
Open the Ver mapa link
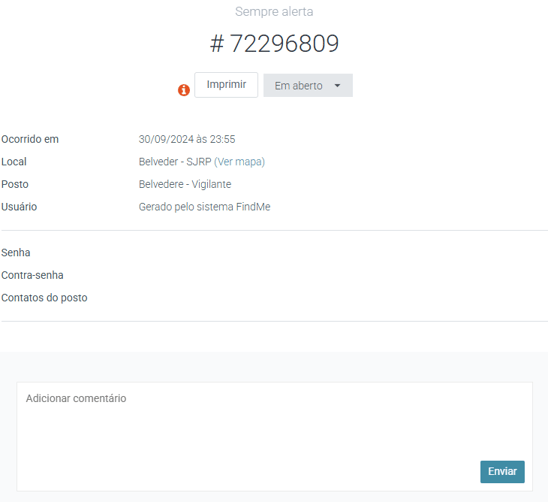coord(239,162)
